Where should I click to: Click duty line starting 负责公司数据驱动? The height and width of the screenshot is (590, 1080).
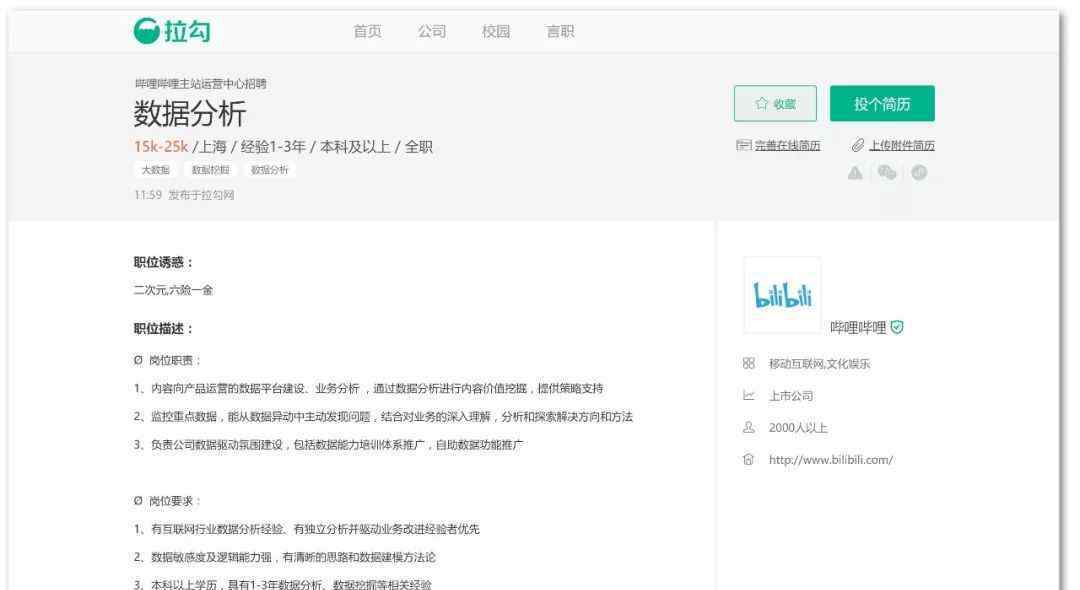(329, 445)
